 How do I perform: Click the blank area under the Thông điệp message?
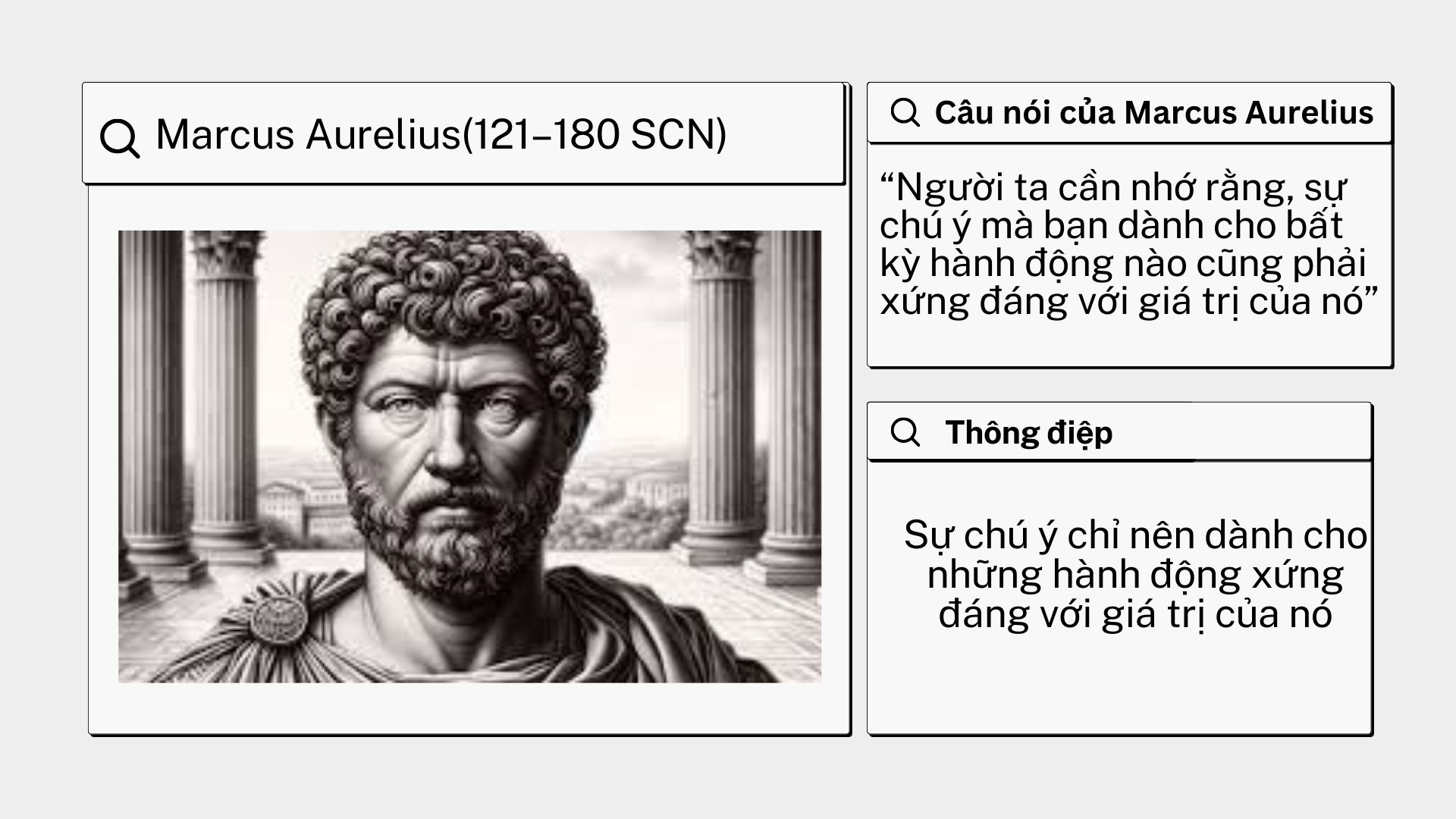click(x=1119, y=682)
